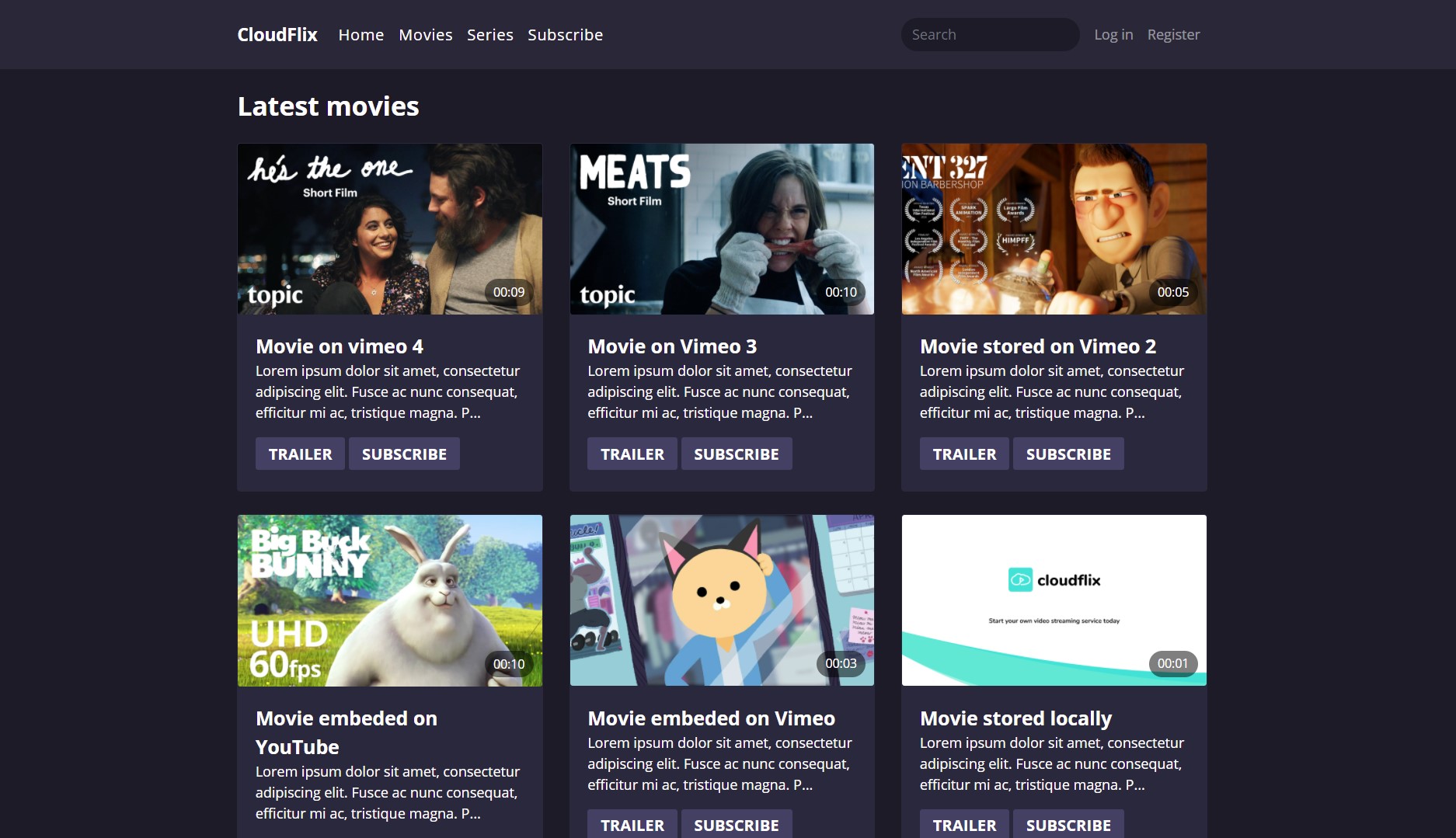Click the 00:03 duration badge
The width and height of the screenshot is (1456, 838).
[841, 663]
